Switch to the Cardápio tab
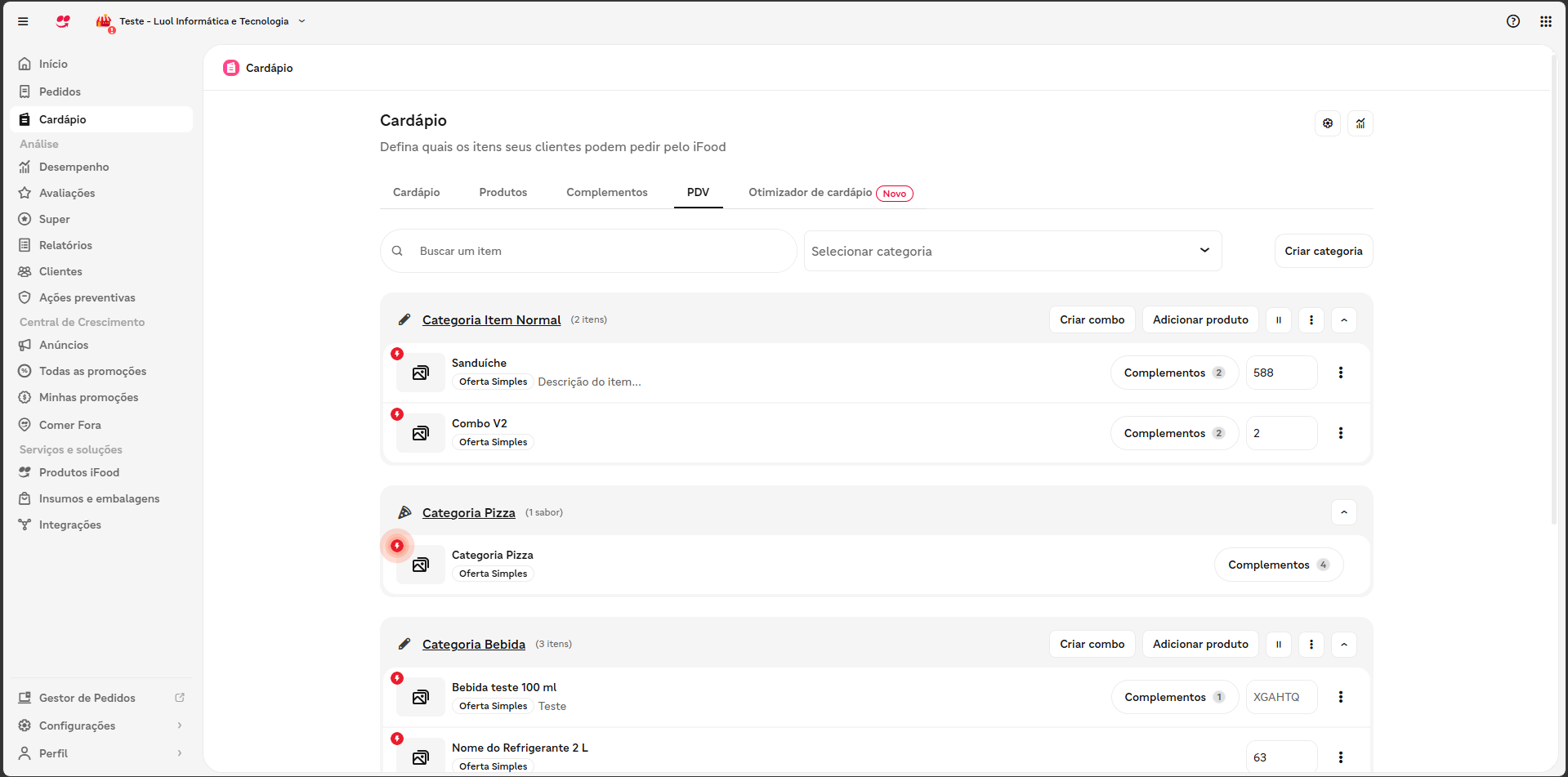The width and height of the screenshot is (1568, 777). click(x=417, y=192)
